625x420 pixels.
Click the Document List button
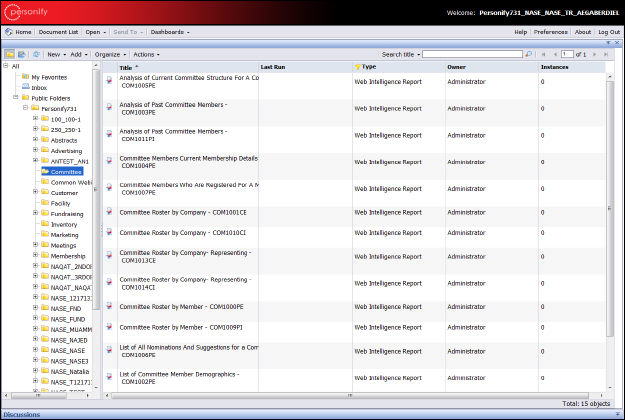pyautogui.click(x=59, y=32)
